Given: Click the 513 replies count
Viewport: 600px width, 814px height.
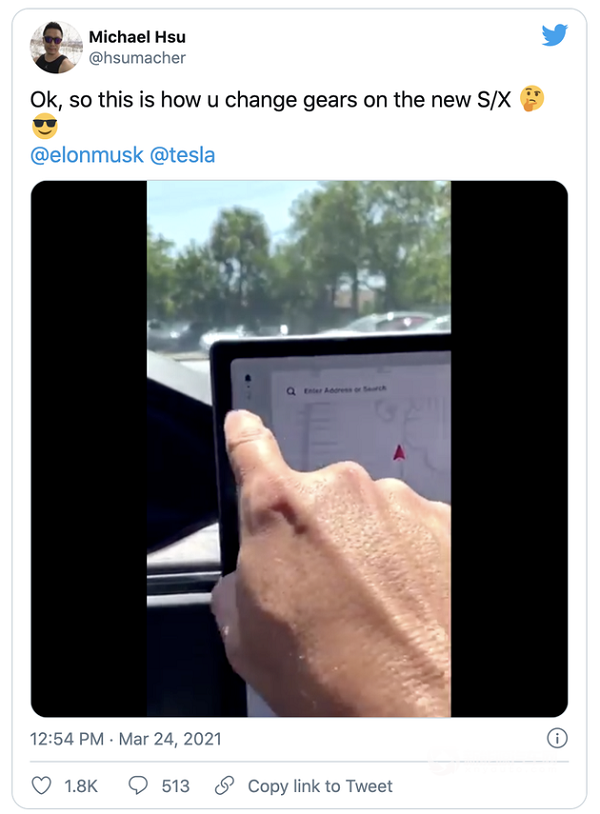Looking at the screenshot, I should pyautogui.click(x=175, y=786).
